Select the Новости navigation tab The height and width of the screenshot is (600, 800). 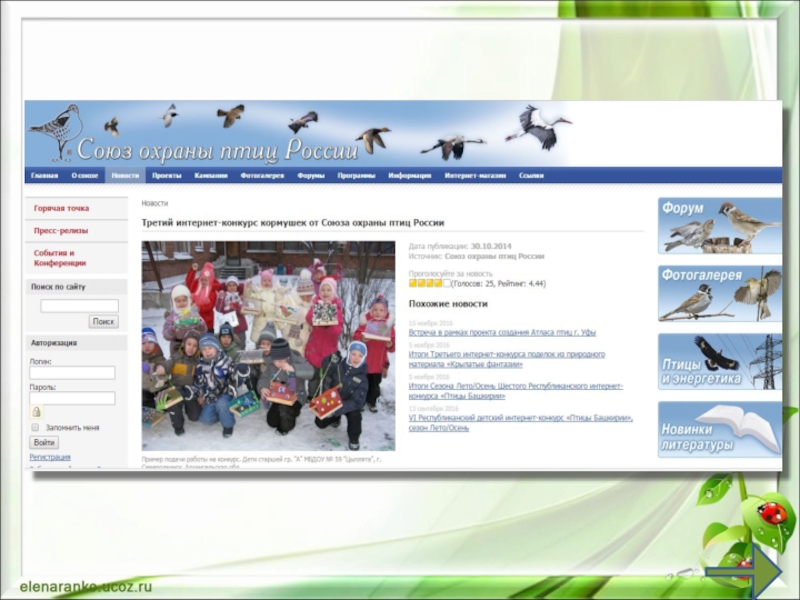(125, 176)
